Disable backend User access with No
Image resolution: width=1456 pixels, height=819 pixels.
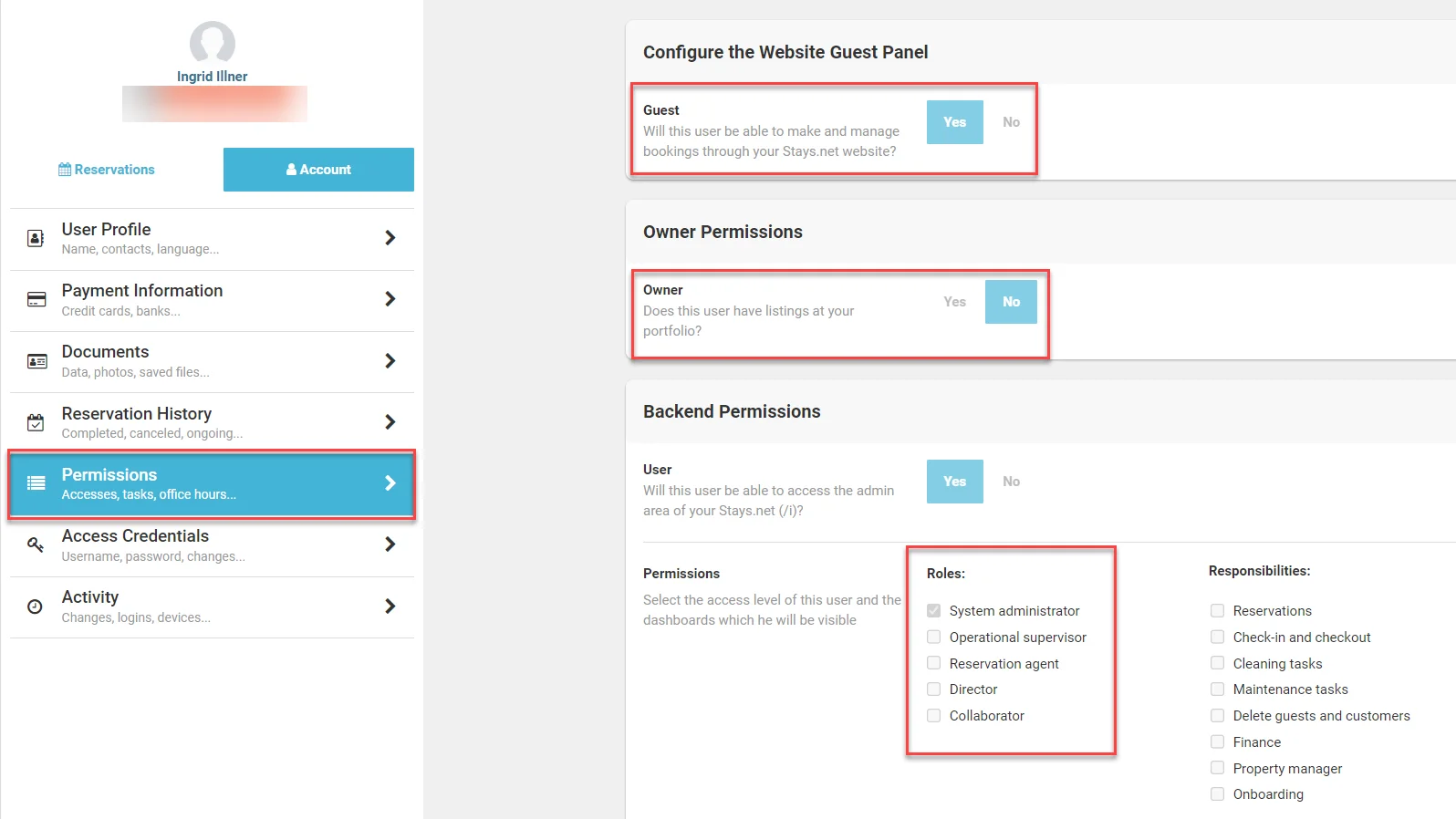point(1011,482)
